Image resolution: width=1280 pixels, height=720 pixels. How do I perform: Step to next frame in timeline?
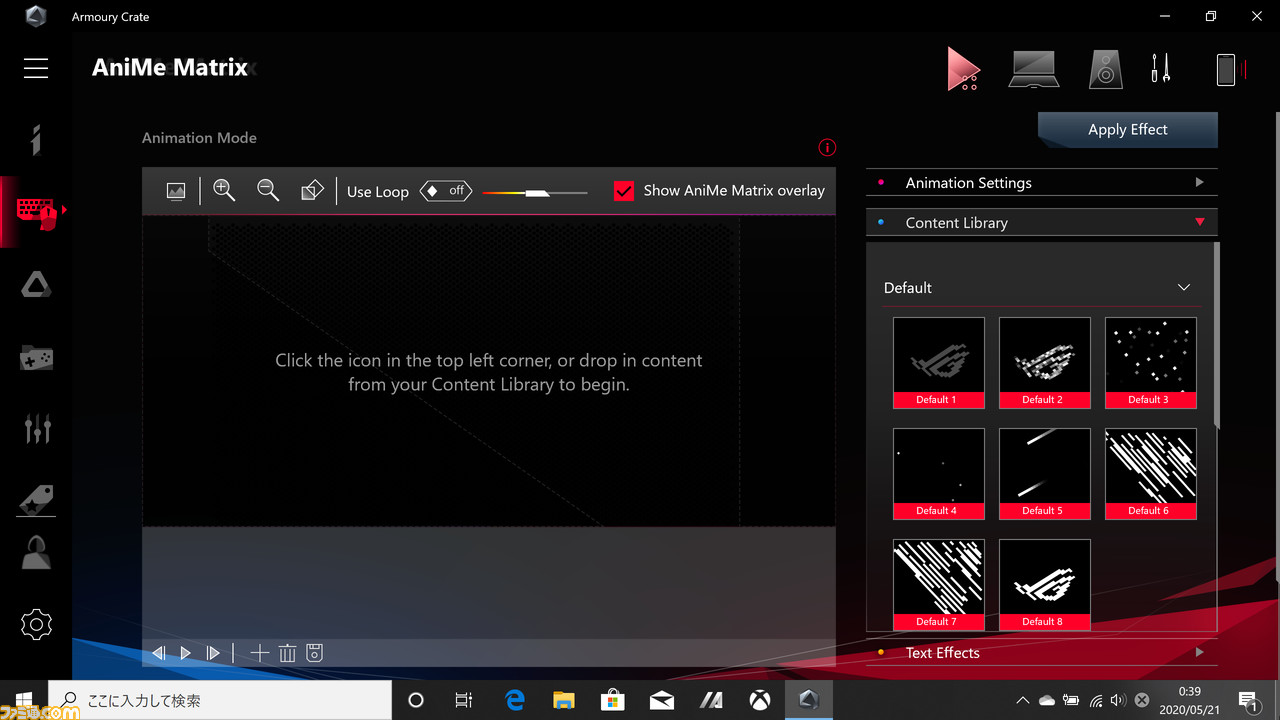click(213, 653)
